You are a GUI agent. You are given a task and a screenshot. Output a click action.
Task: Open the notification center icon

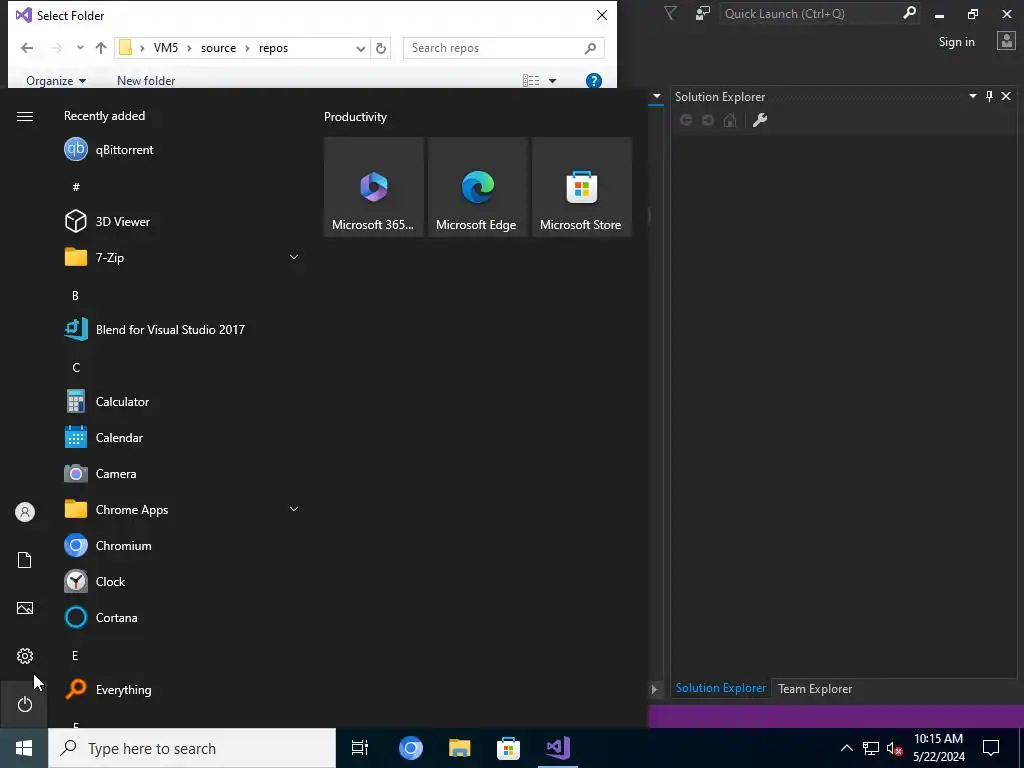coord(991,748)
